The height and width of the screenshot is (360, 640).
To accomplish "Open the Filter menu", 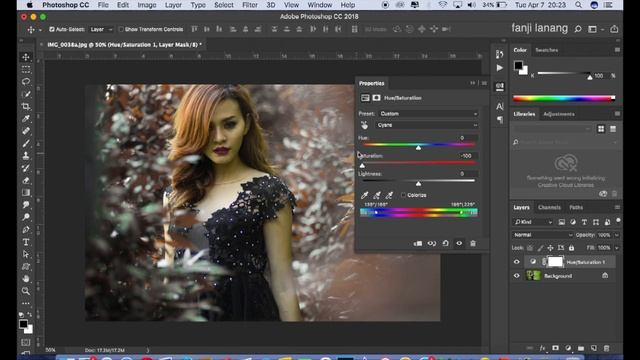I will point(250,5).
